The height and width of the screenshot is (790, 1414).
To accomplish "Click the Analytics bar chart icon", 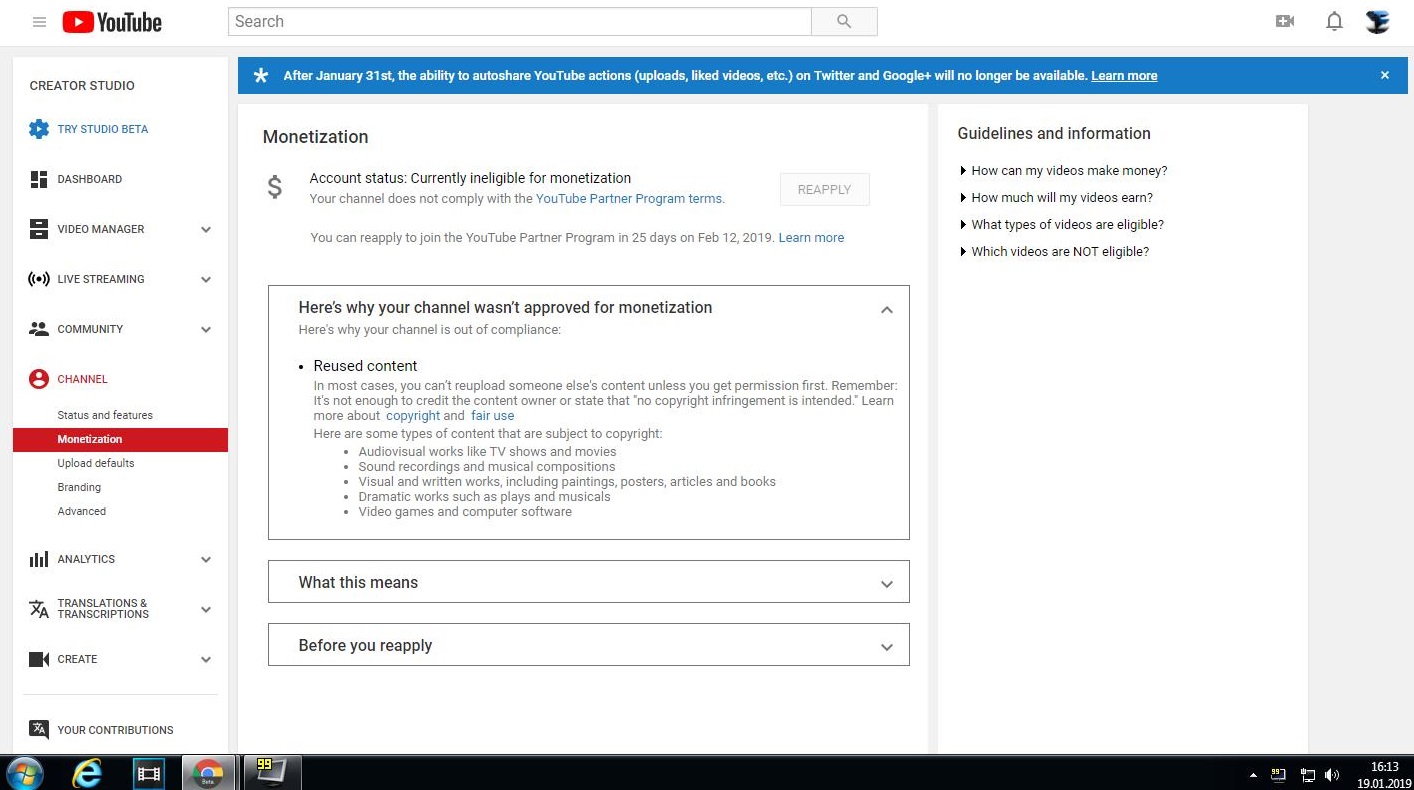I will [39, 559].
